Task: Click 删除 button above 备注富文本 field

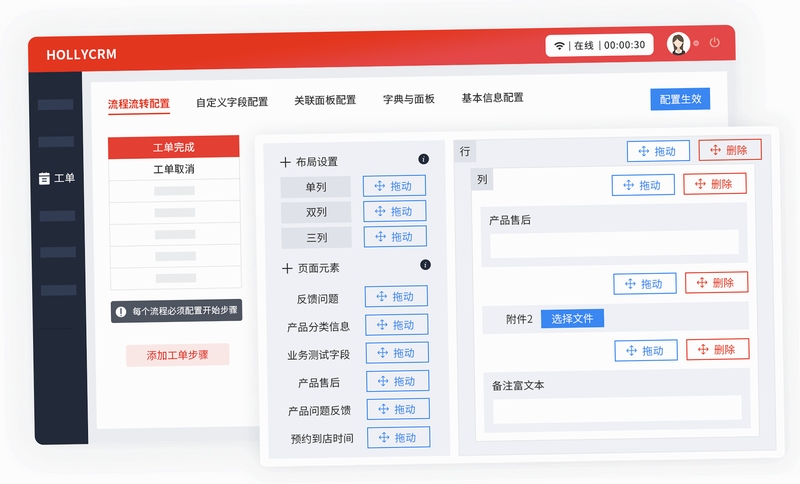Action: point(718,349)
